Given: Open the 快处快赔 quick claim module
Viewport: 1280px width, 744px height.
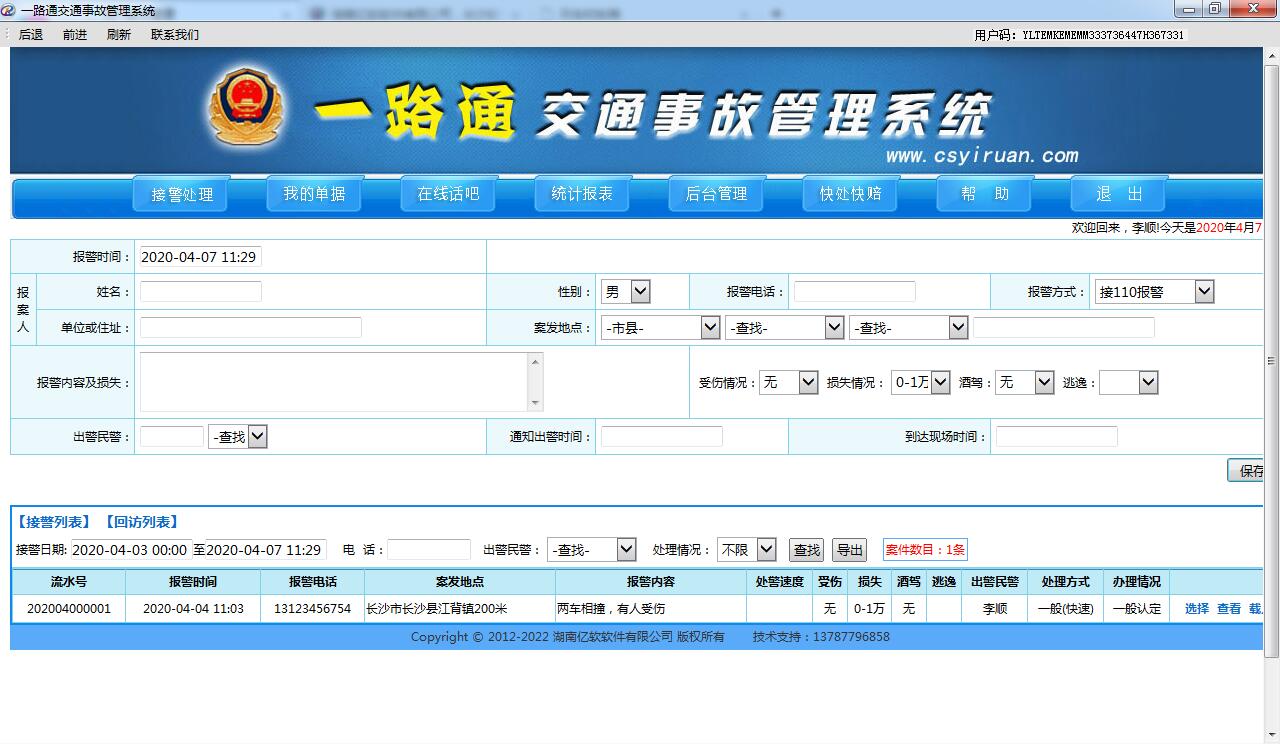Looking at the screenshot, I should point(849,194).
